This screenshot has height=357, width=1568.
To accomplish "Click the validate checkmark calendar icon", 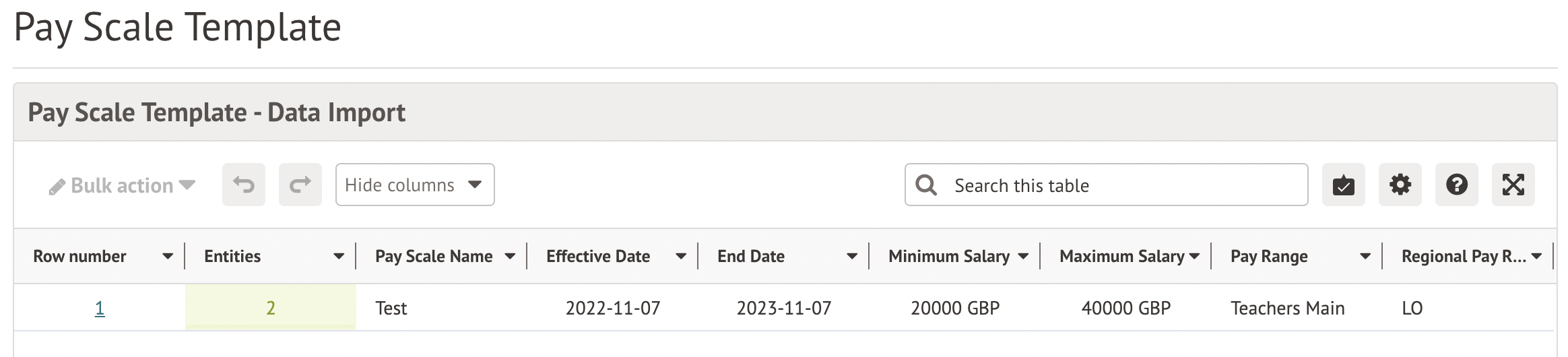I will point(1343,185).
